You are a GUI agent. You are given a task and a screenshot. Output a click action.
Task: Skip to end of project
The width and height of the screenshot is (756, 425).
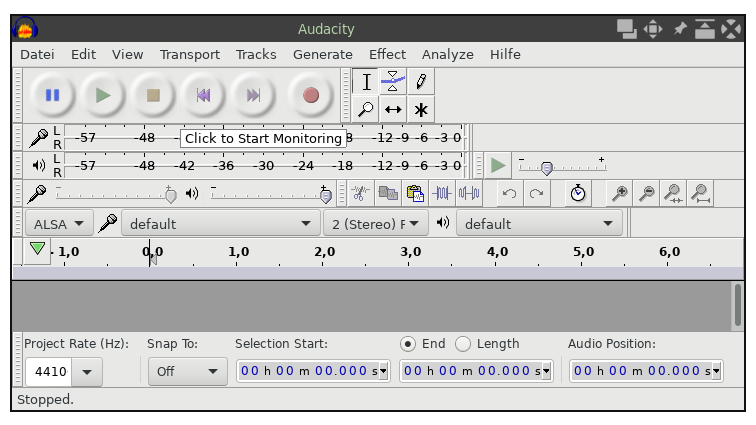[254, 95]
